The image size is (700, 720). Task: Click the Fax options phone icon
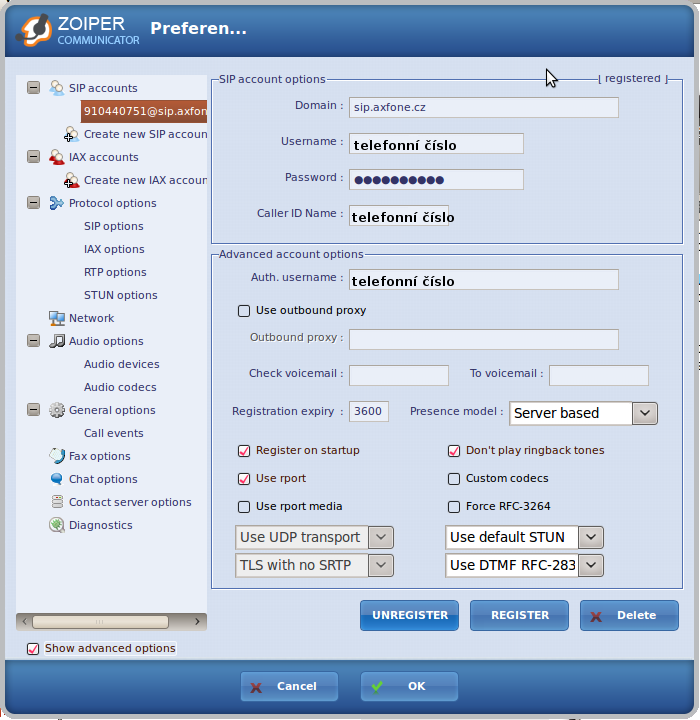pyautogui.click(x=56, y=456)
